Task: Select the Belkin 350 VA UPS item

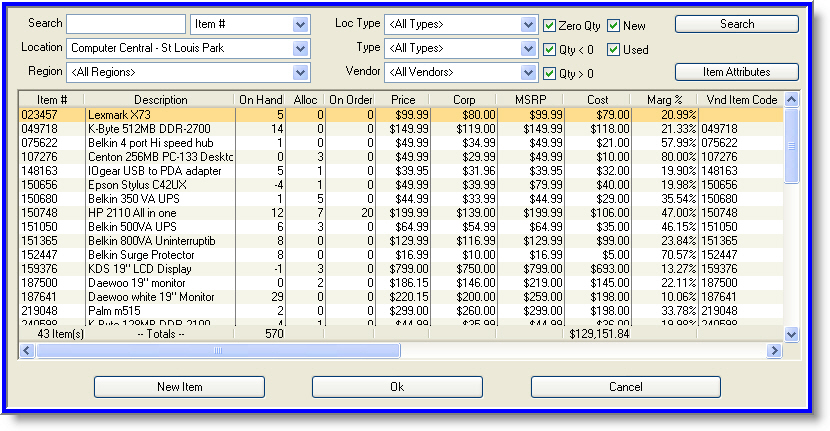Action: point(401,199)
